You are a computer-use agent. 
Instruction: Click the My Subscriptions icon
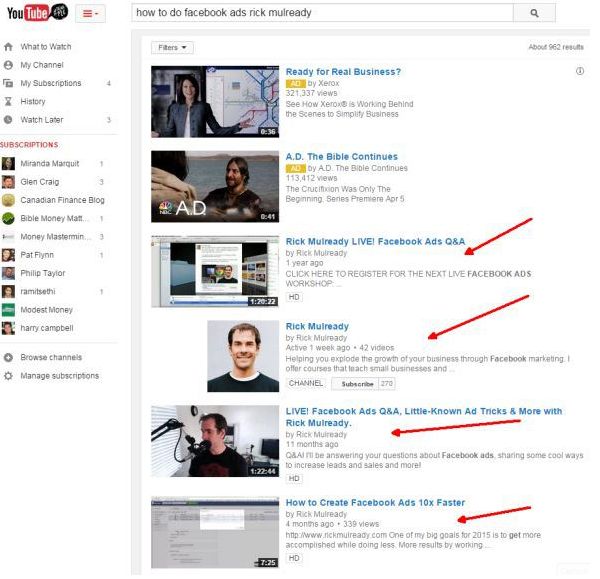click(8, 83)
